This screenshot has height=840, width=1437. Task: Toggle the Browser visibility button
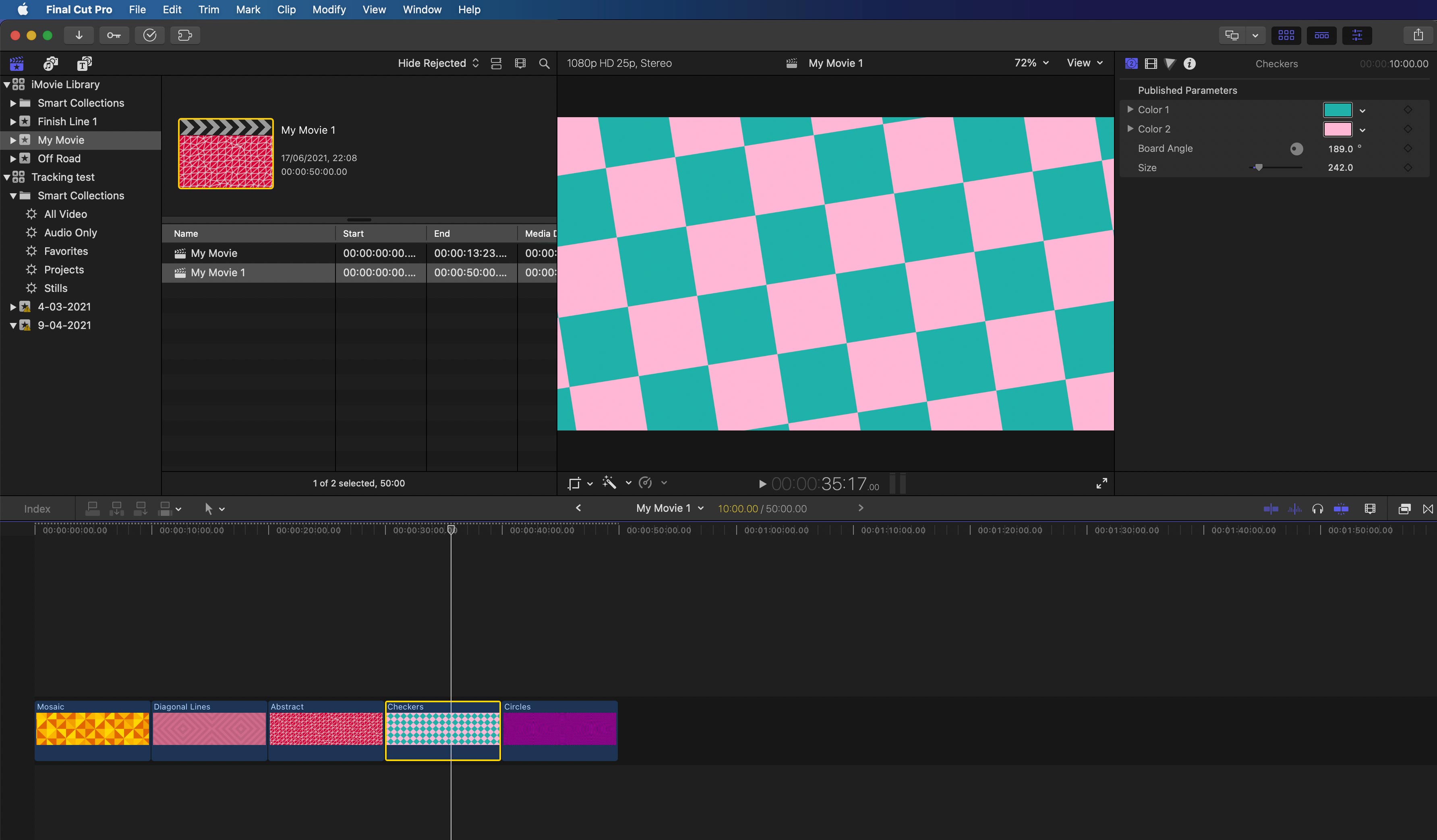point(1286,35)
